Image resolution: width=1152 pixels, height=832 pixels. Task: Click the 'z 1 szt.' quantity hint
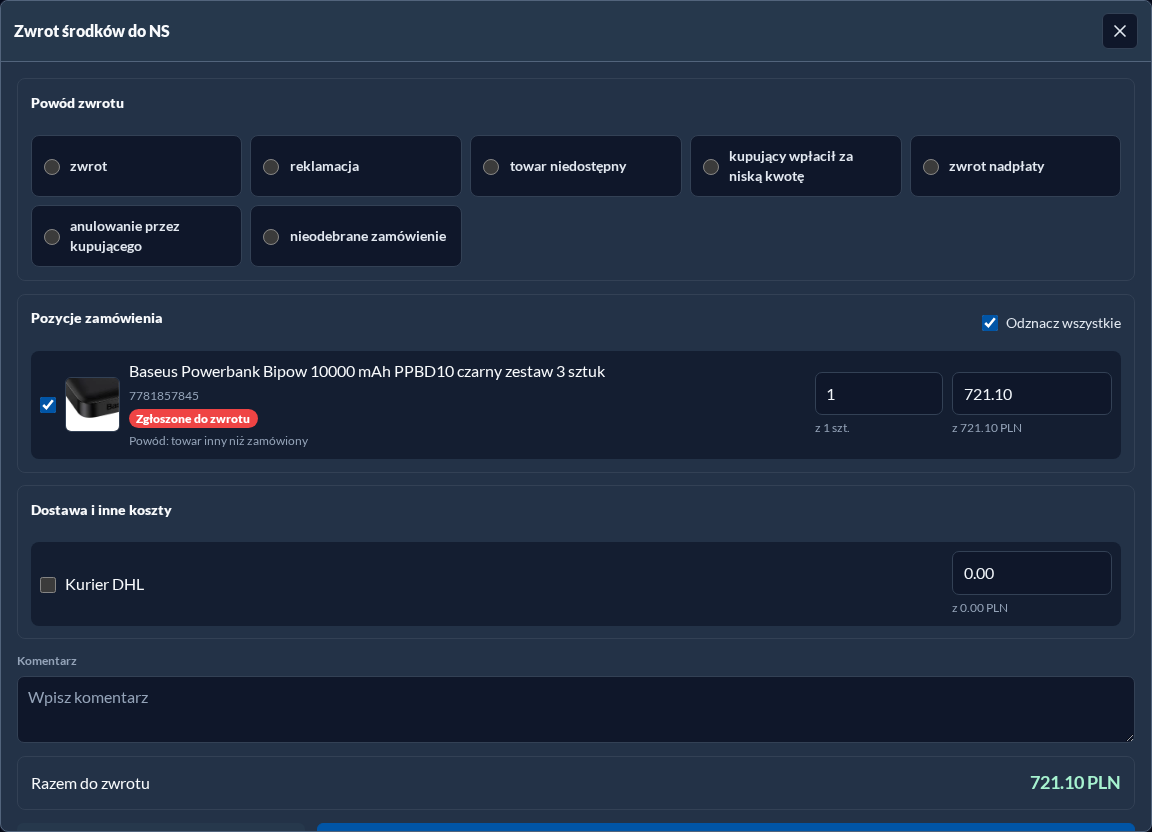(x=832, y=428)
